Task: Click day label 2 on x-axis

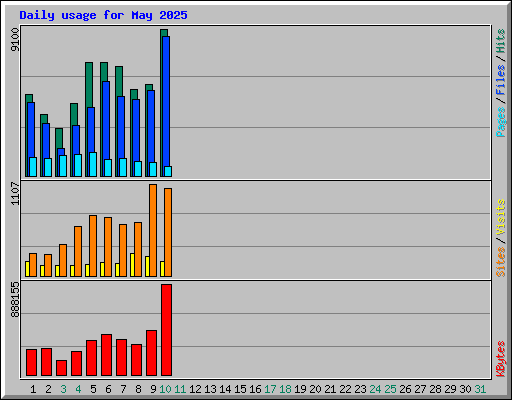Action: click(x=48, y=389)
